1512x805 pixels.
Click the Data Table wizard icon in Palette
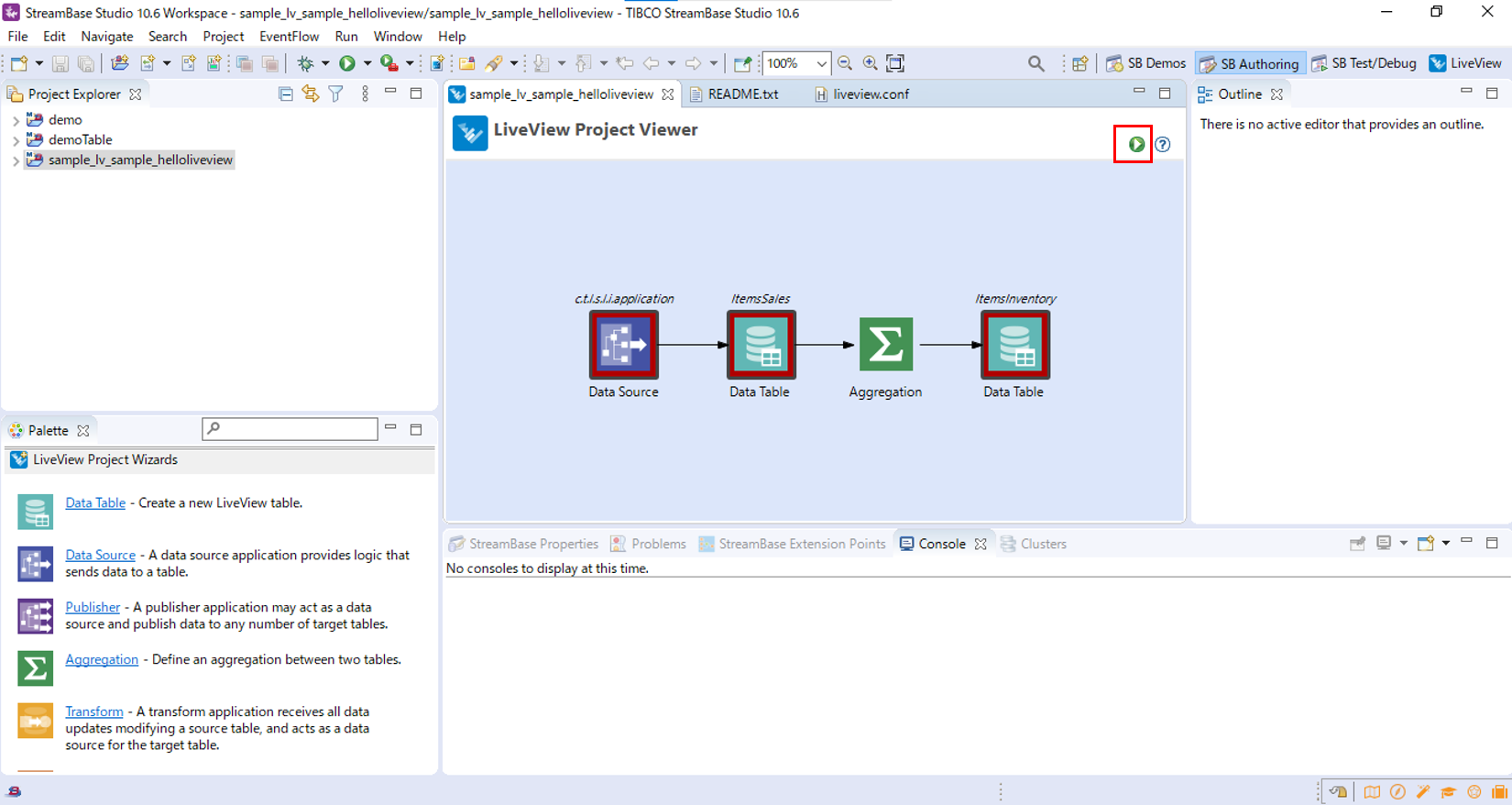pos(35,512)
